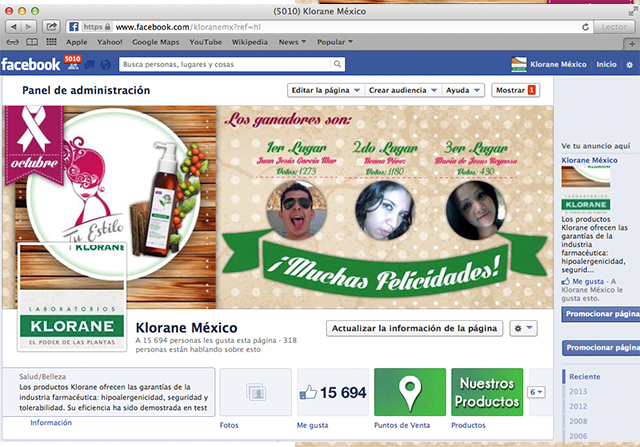640x447 pixels.
Task: Click the upper Promocionar página button
Action: click(x=600, y=314)
